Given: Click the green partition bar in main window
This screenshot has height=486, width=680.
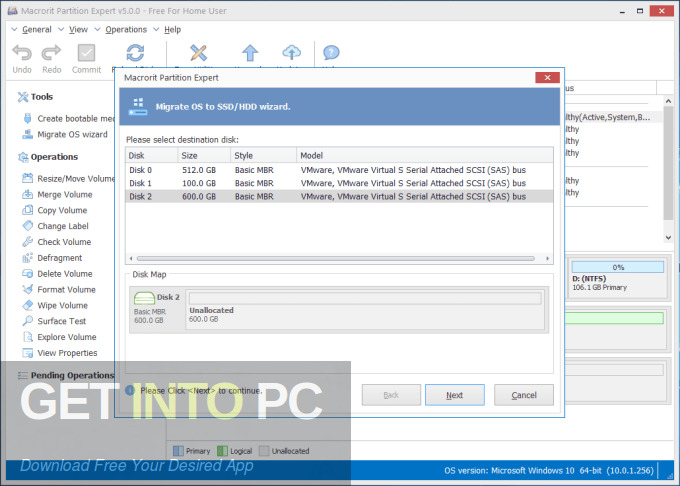Looking at the screenshot, I should 614,318.
